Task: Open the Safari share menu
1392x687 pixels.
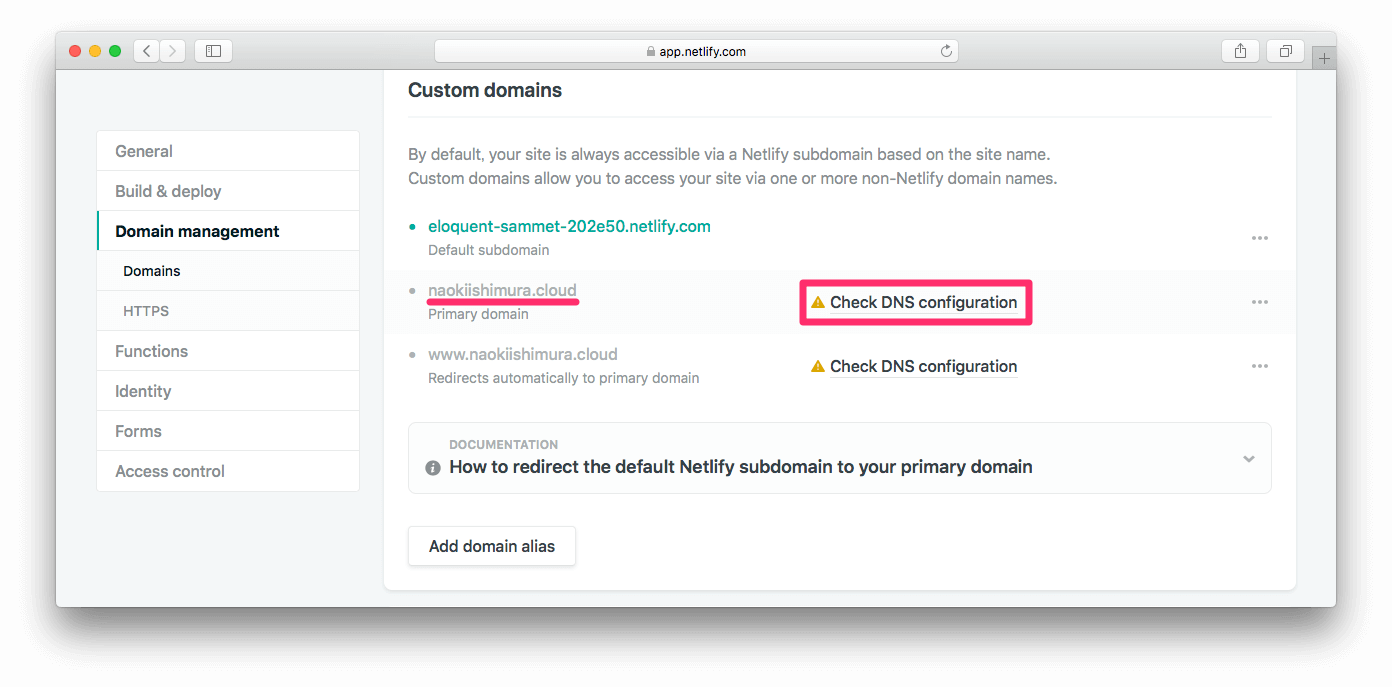Action: (x=1240, y=51)
